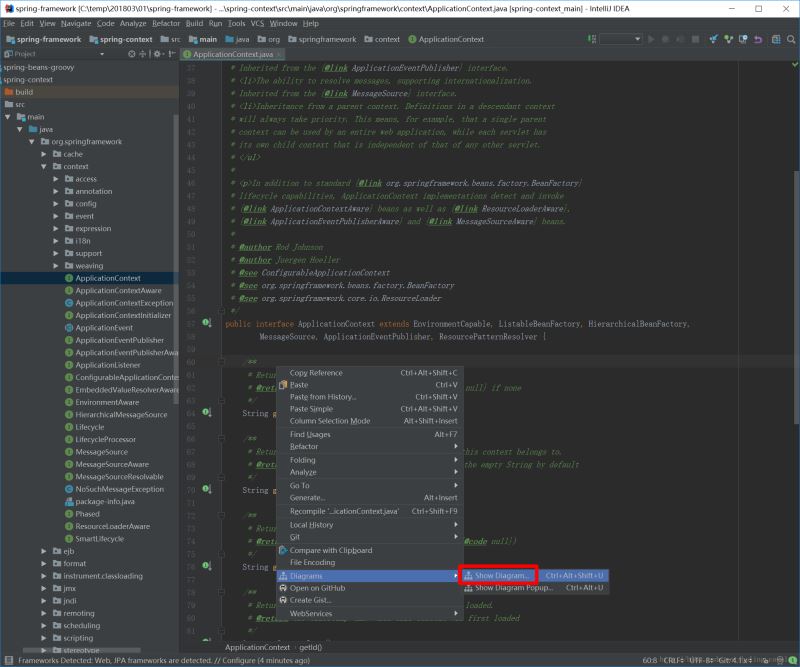Open Search Everywhere with the magnifier icon

click(790, 36)
